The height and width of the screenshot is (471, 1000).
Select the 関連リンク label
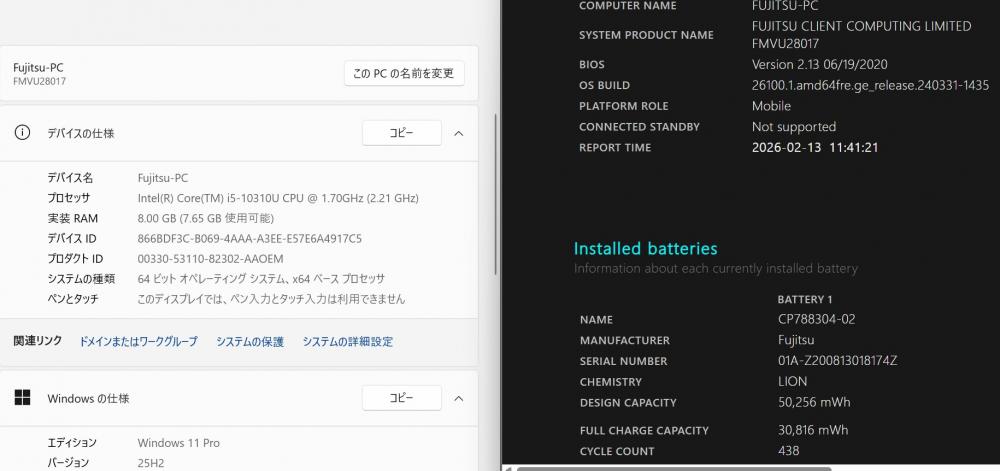[38, 341]
